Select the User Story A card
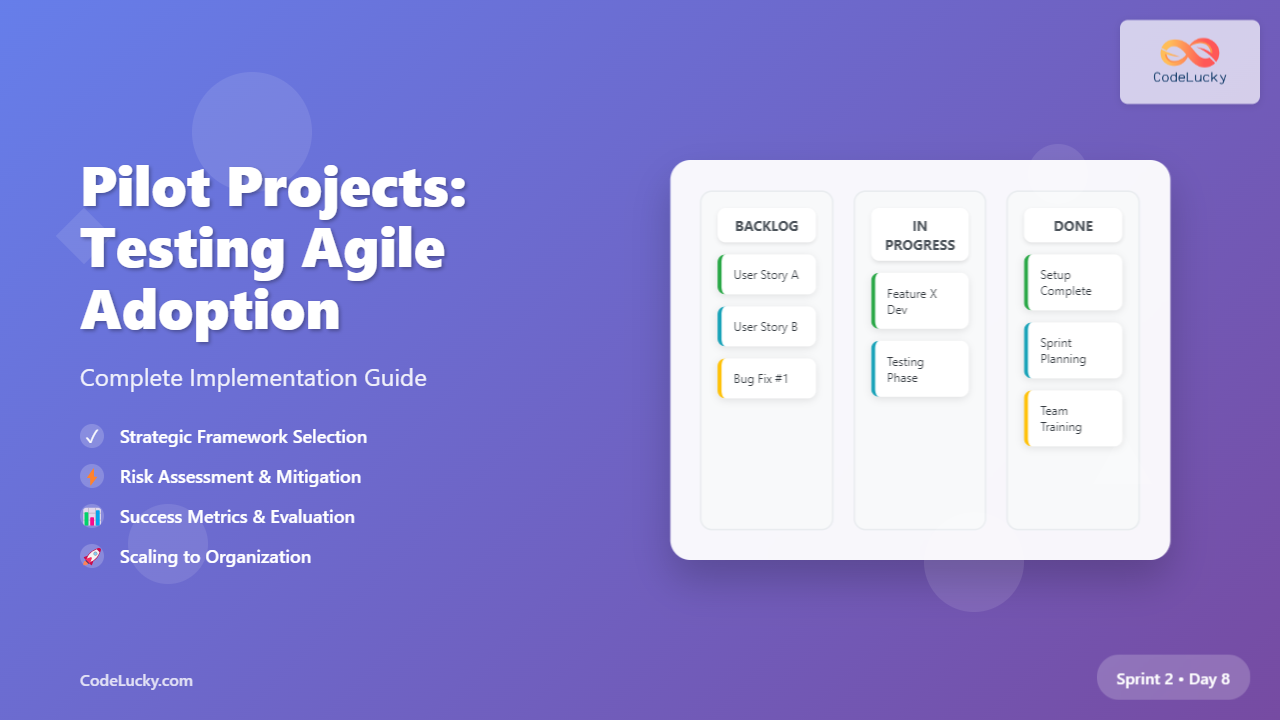This screenshot has width=1280, height=720. pyautogui.click(x=767, y=275)
